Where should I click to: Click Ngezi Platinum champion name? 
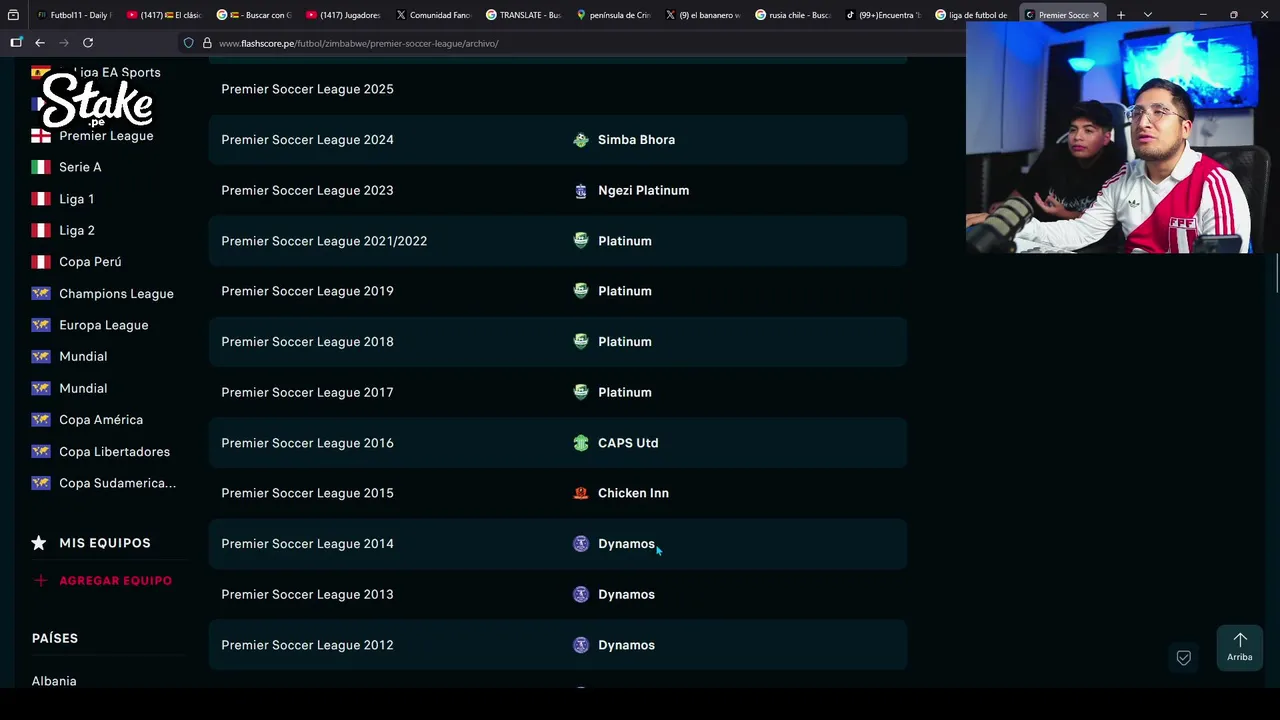[643, 191]
